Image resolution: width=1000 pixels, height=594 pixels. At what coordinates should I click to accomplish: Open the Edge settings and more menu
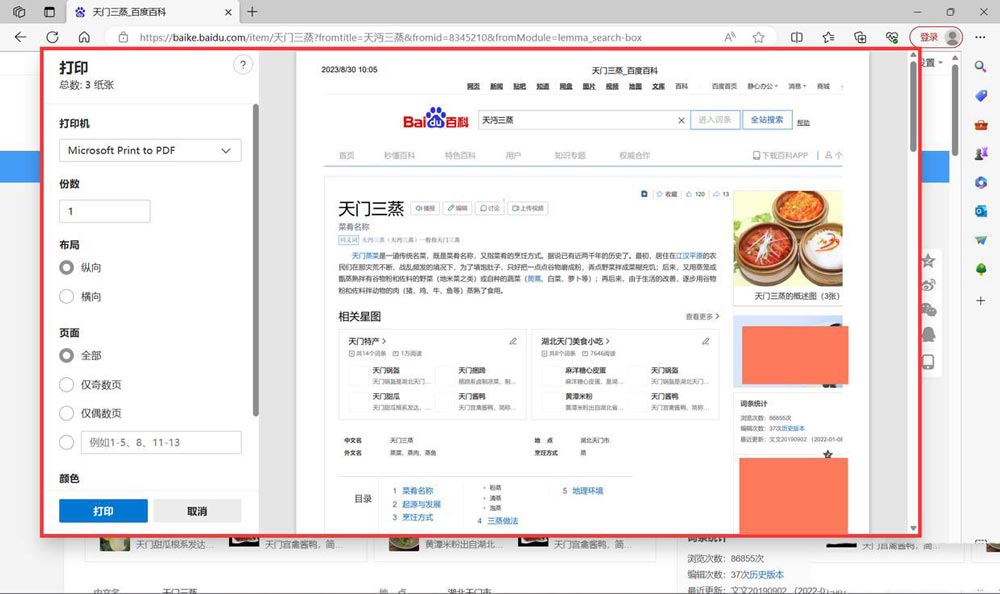point(980,37)
